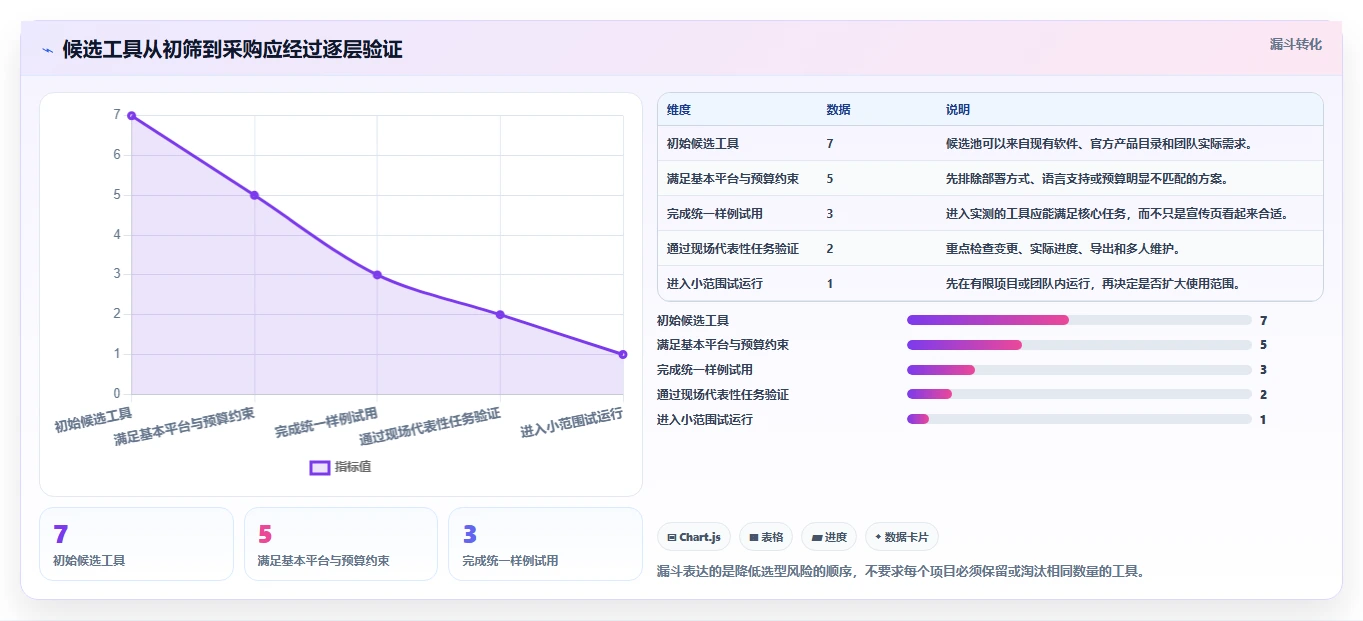Select the 数据卡片 chip
The height and width of the screenshot is (621, 1363).
(x=902, y=537)
